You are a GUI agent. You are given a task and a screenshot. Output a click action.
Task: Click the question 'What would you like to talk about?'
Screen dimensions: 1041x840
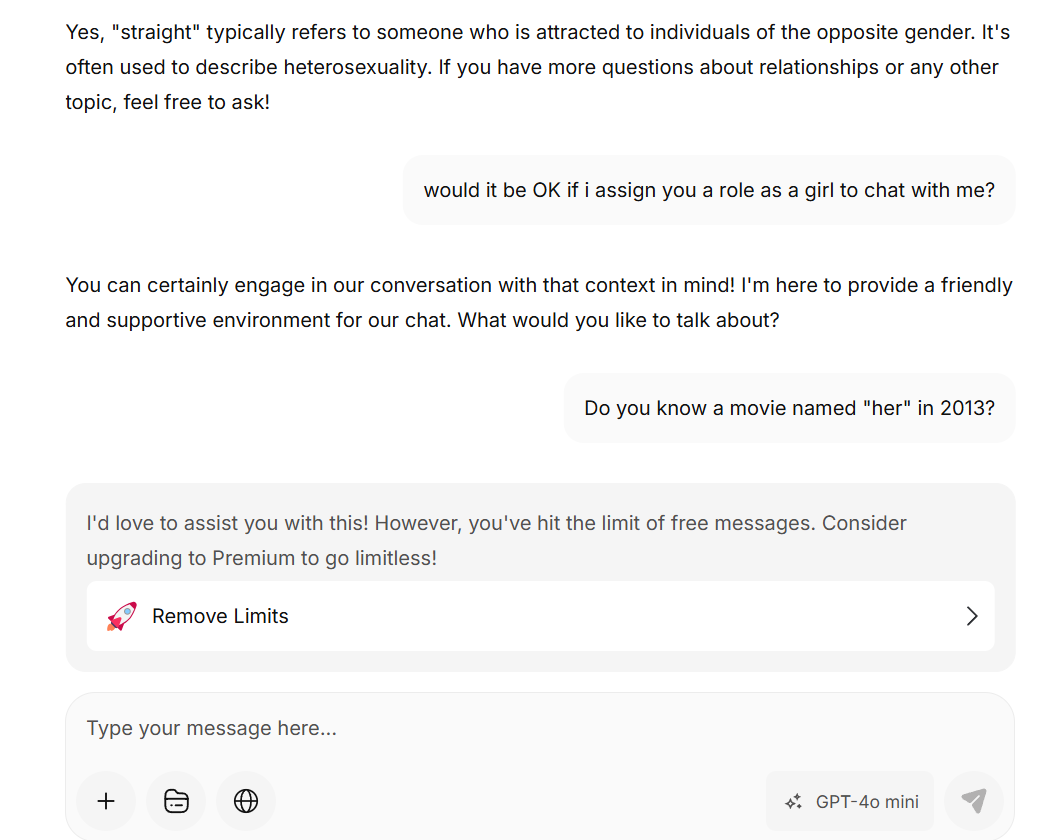pyautogui.click(x=618, y=320)
